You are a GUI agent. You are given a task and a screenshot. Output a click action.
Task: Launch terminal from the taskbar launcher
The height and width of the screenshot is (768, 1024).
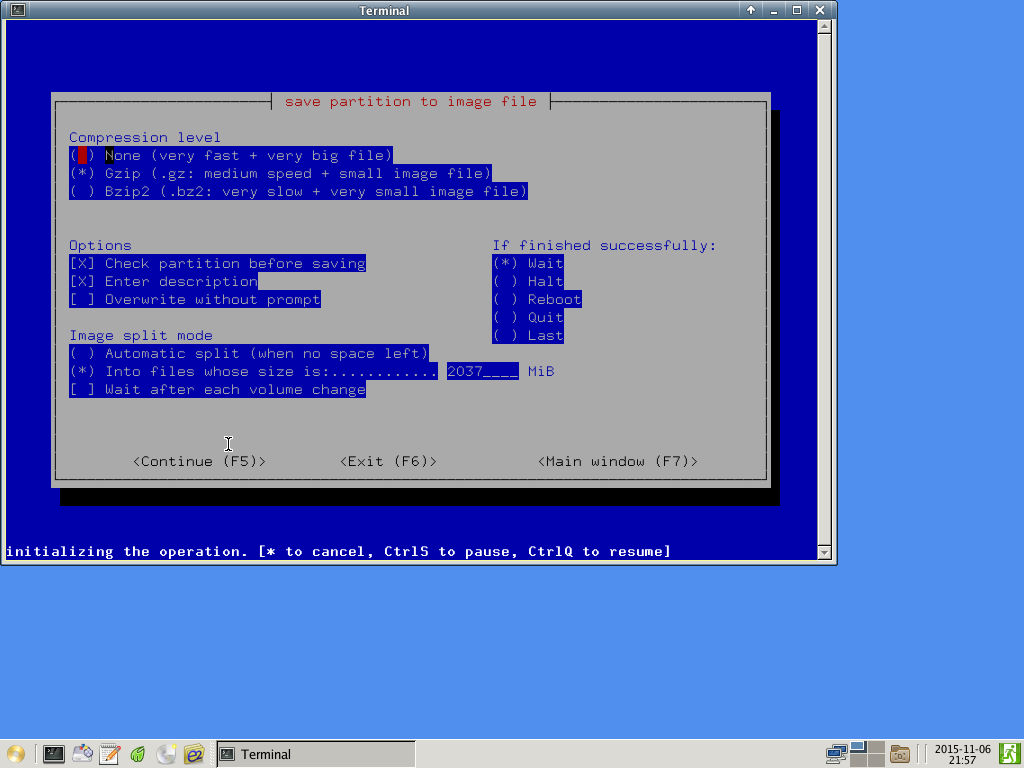[x=54, y=754]
